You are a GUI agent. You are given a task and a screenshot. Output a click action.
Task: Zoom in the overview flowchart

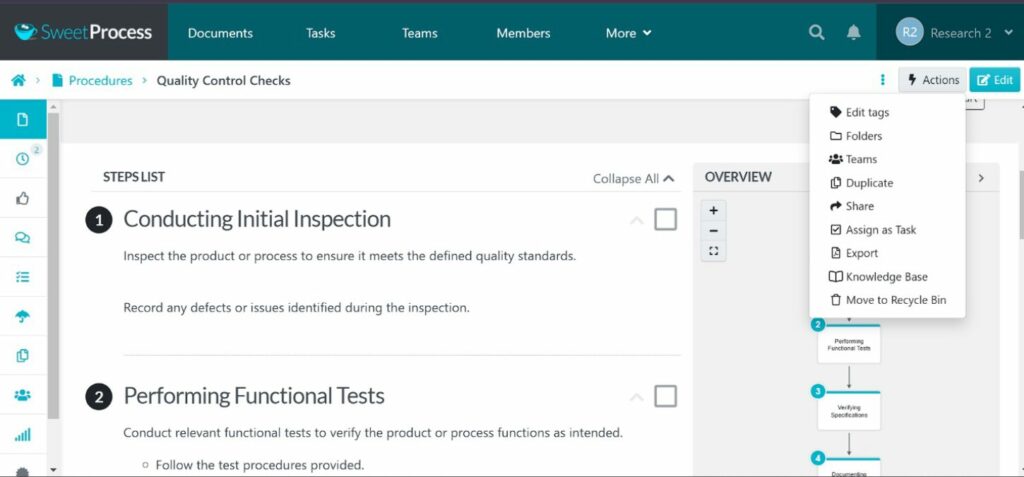click(x=713, y=211)
